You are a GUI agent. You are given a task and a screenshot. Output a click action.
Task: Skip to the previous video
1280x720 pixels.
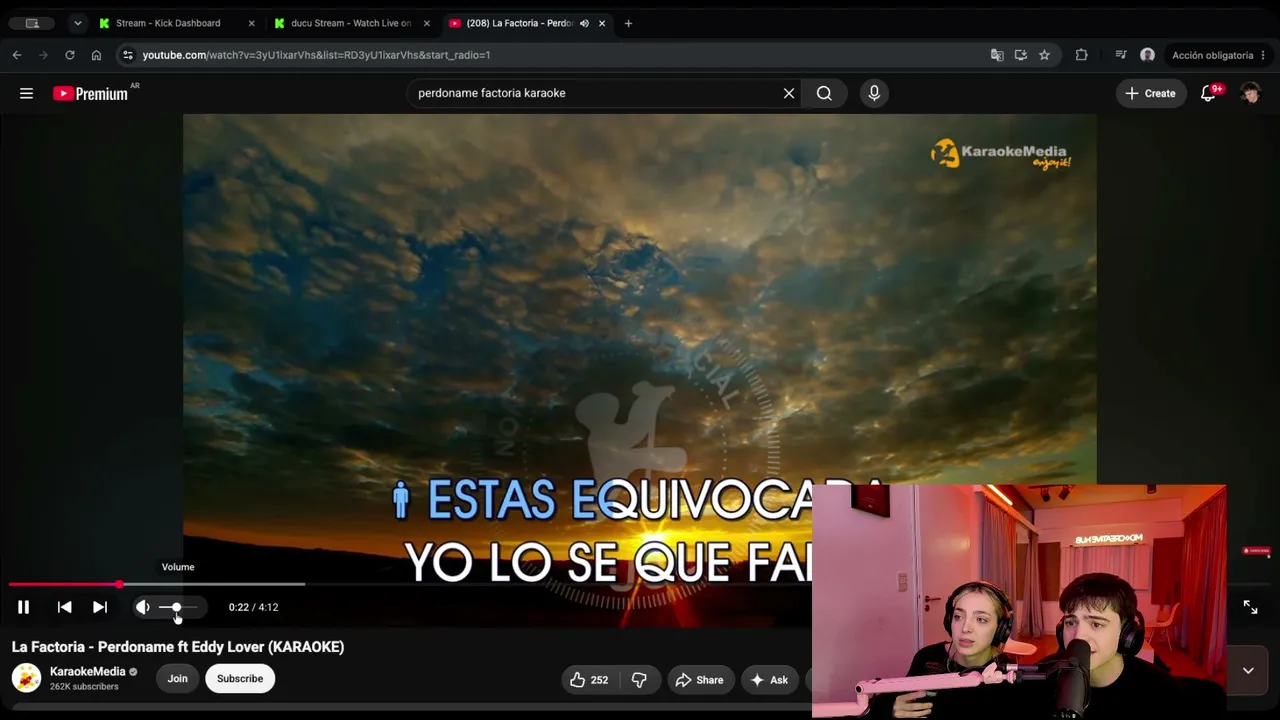coord(64,607)
